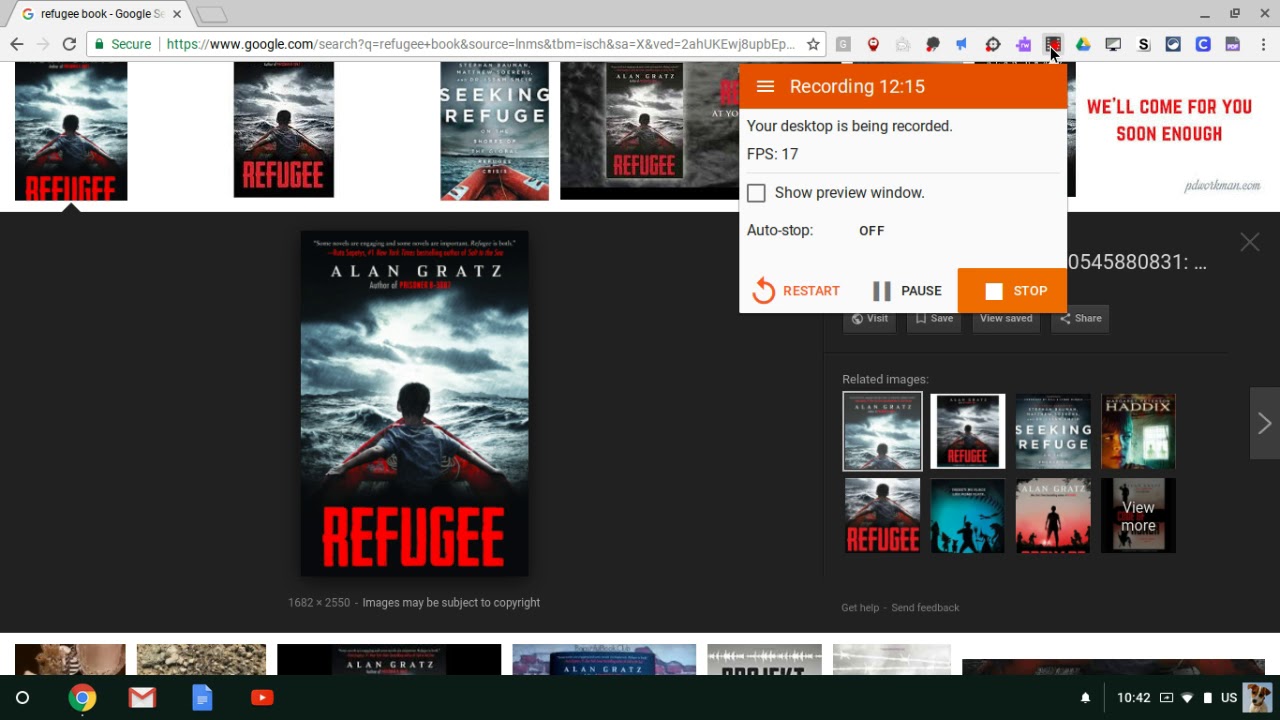
Task: Open the Seeking Refuge book result thumbnail
Action: pos(494,131)
